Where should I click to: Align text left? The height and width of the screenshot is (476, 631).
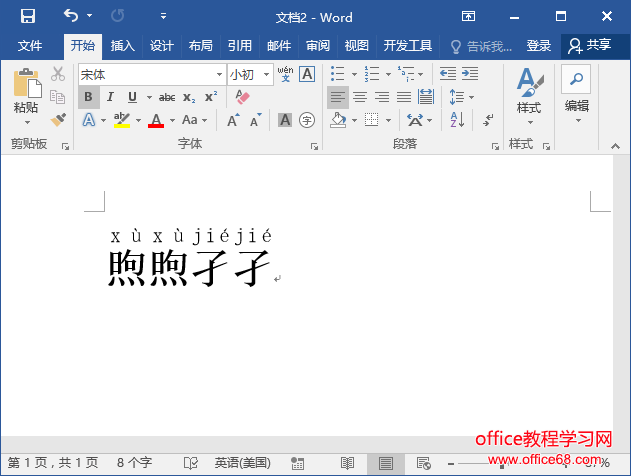tap(338, 97)
